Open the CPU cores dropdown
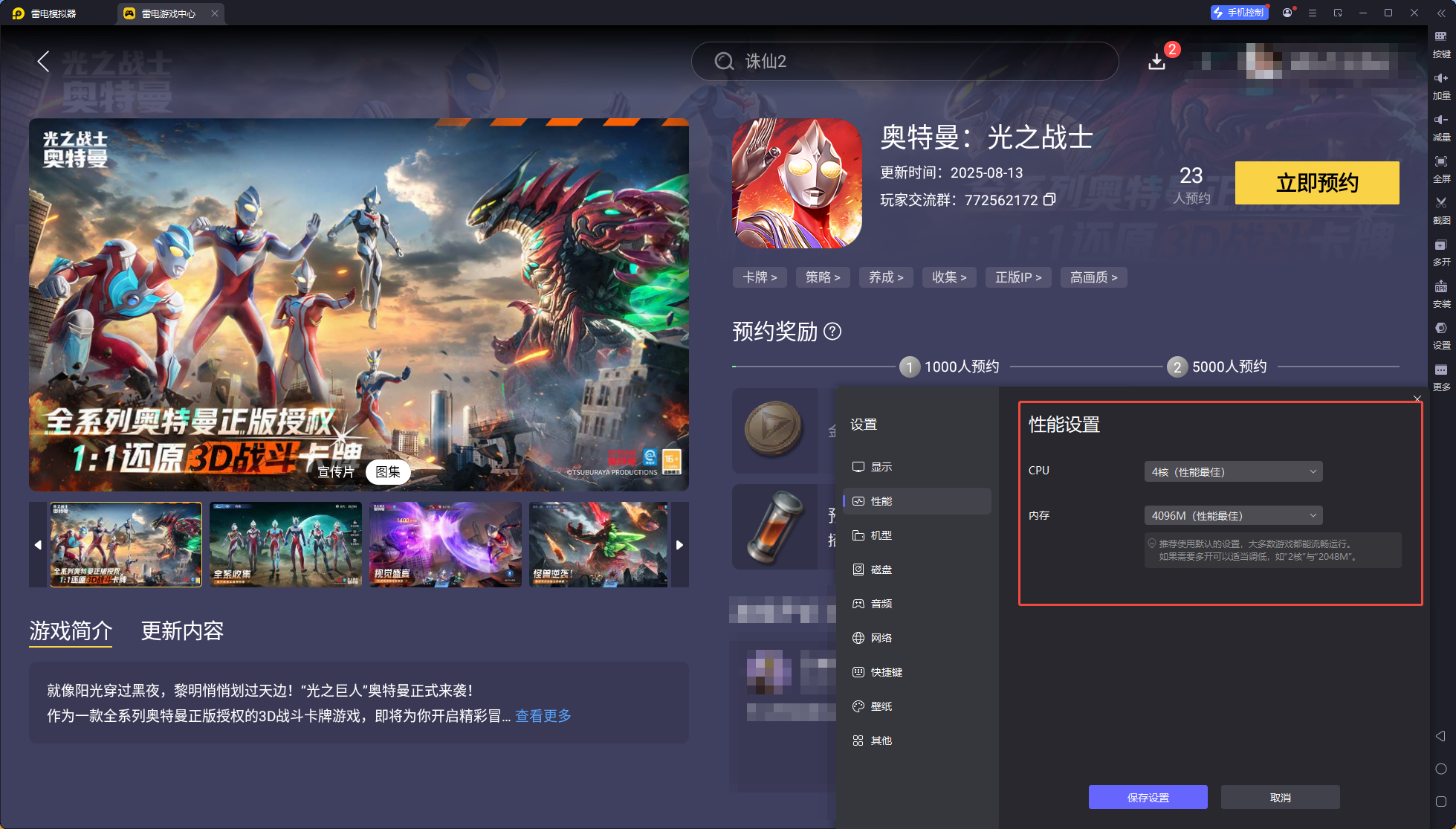1456x829 pixels. (x=1233, y=471)
